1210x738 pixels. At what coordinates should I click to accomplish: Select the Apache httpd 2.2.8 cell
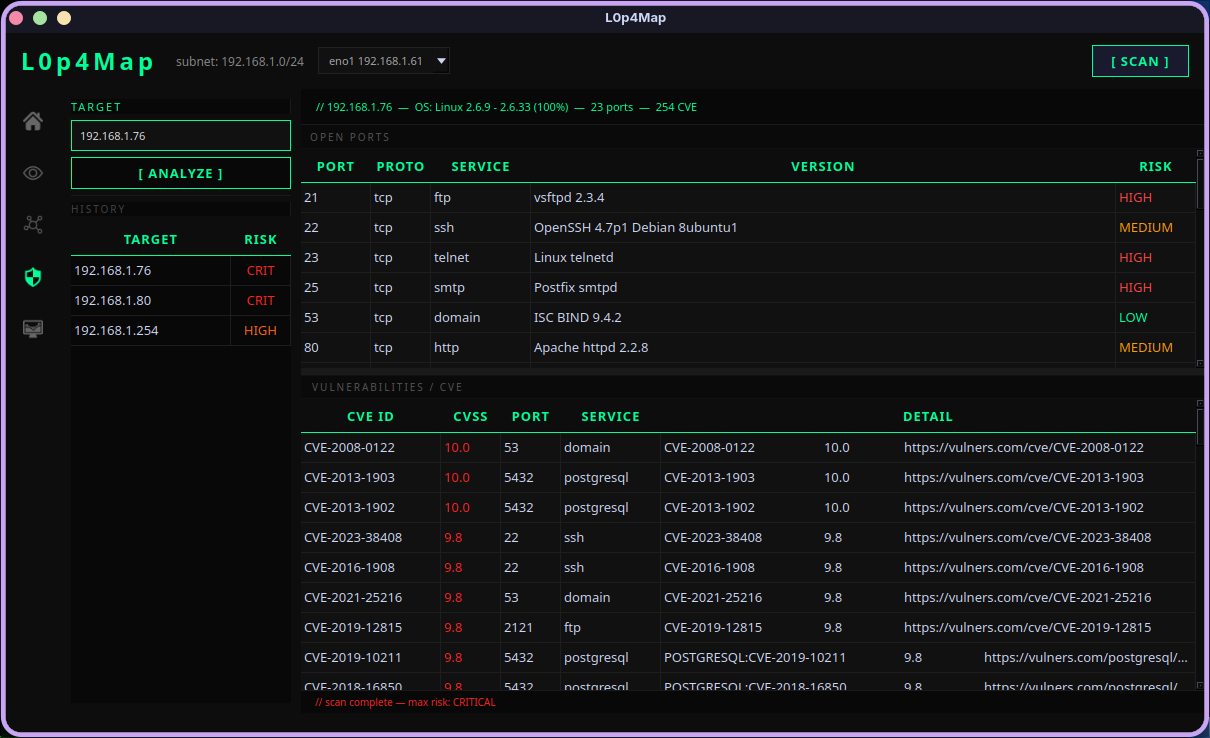[x=823, y=348]
